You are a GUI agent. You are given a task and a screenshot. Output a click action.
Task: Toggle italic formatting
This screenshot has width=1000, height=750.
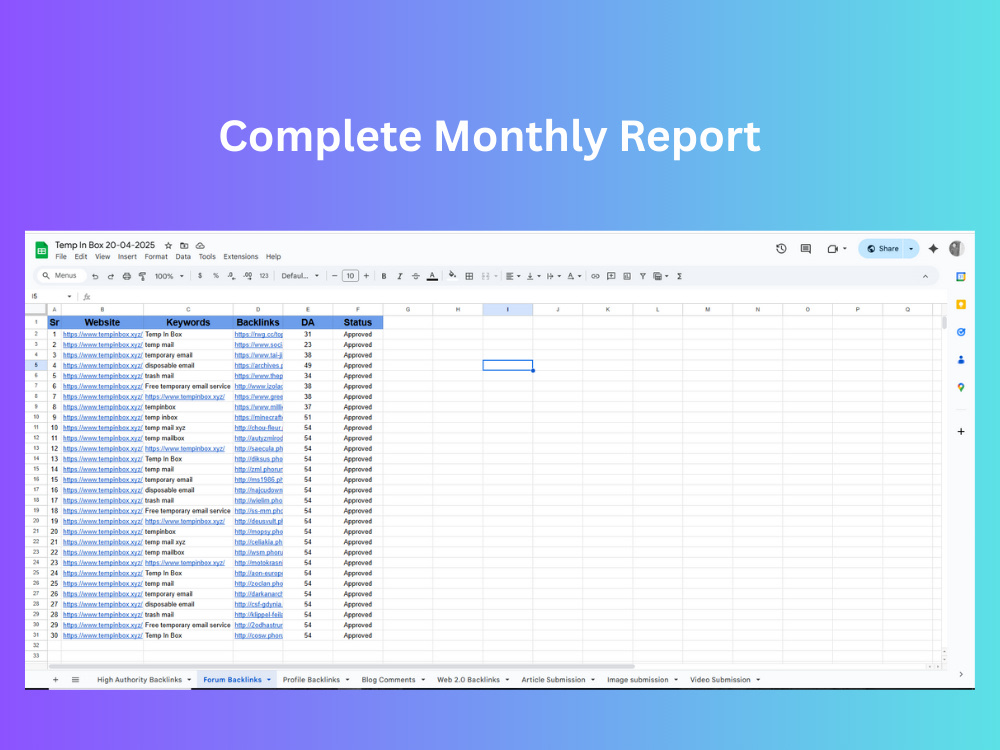(400, 276)
